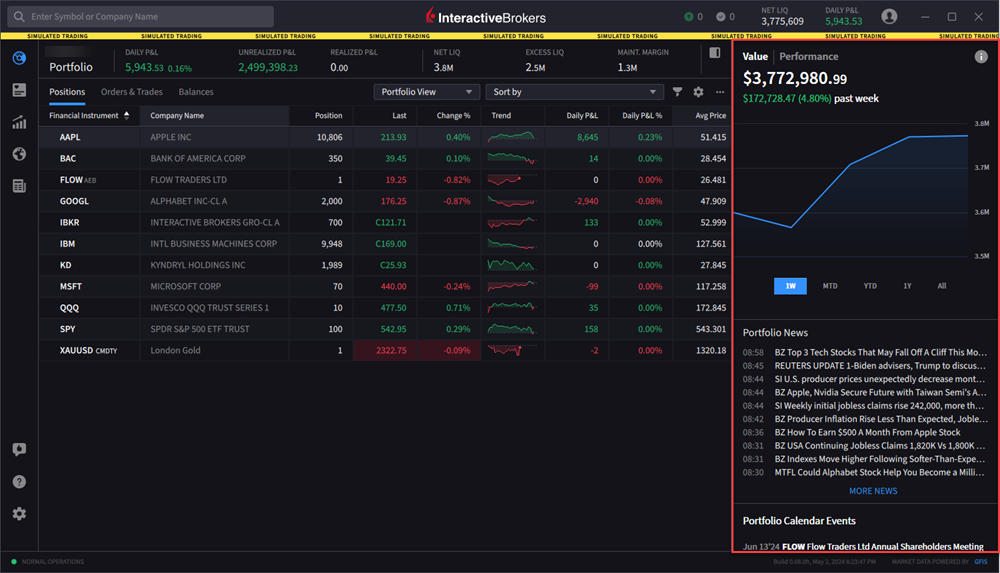Open the second sidebar icon below Portfolio
Image resolution: width=1000 pixels, height=573 pixels.
[19, 90]
